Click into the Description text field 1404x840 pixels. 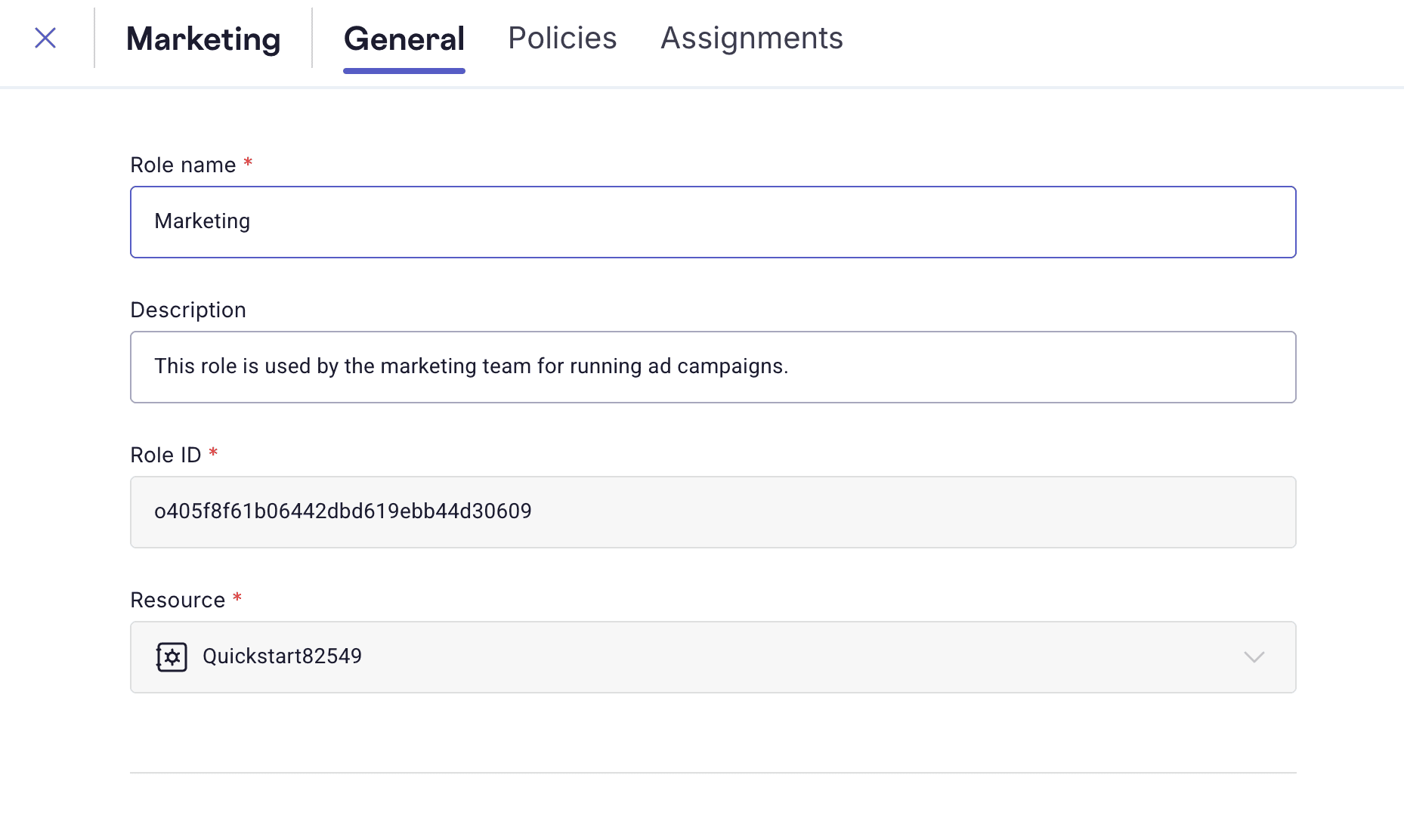tap(713, 367)
